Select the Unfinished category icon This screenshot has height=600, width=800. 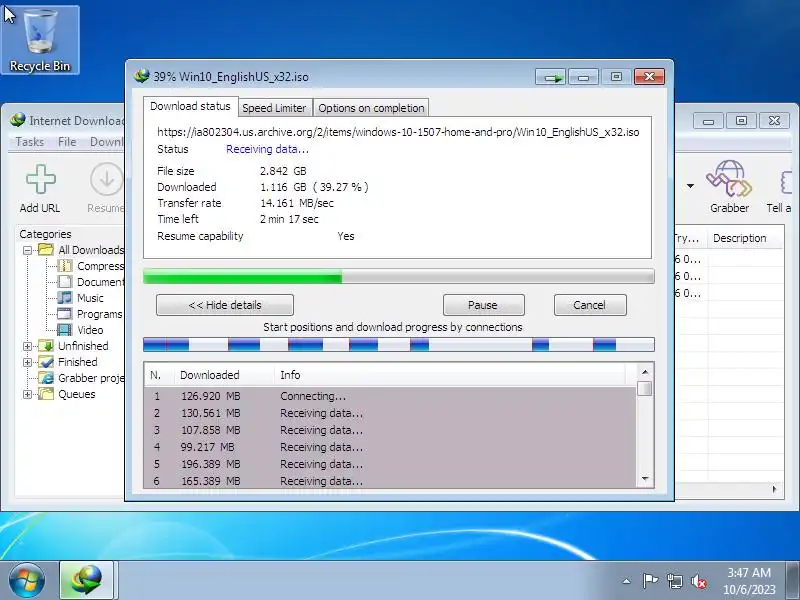point(46,346)
